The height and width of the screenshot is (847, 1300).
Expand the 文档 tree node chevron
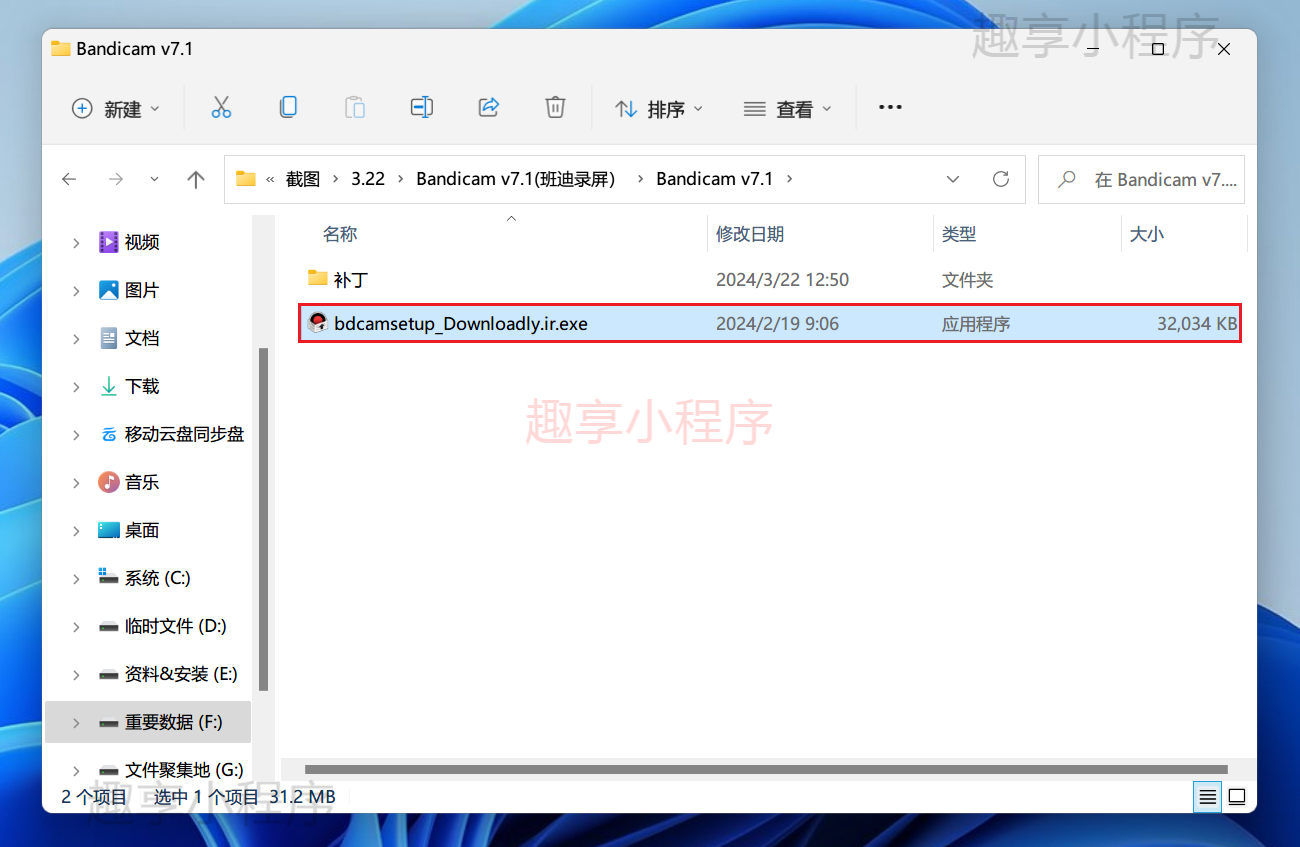pyautogui.click(x=76, y=339)
